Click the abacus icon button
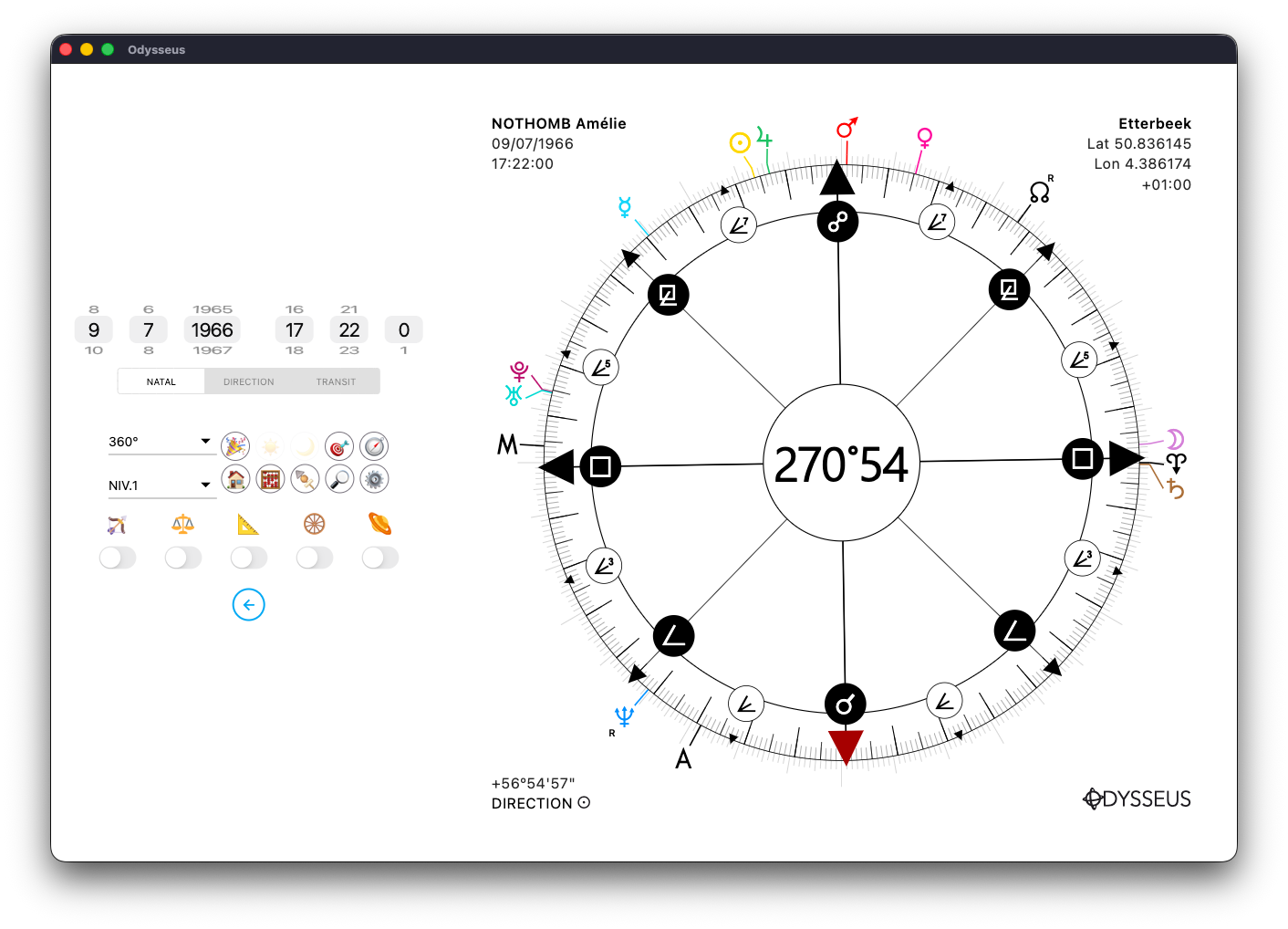Screen dimensions: 1288x929 [270, 479]
